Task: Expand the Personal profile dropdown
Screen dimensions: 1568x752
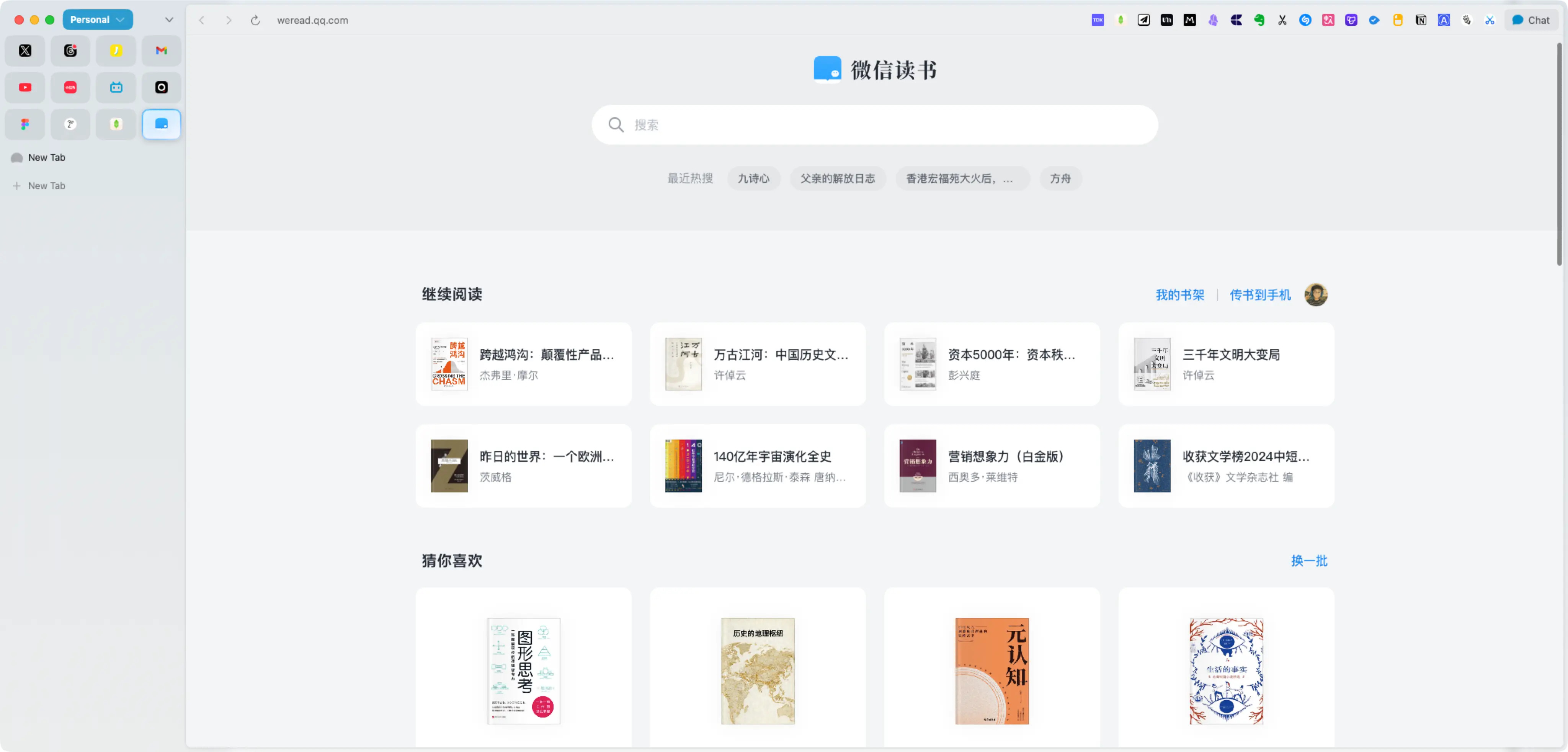Action: [97, 20]
